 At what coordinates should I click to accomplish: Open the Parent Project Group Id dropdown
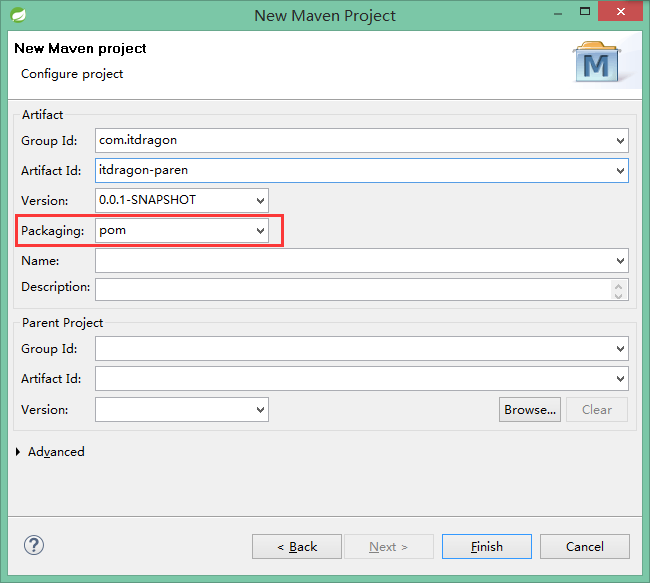[x=620, y=349]
